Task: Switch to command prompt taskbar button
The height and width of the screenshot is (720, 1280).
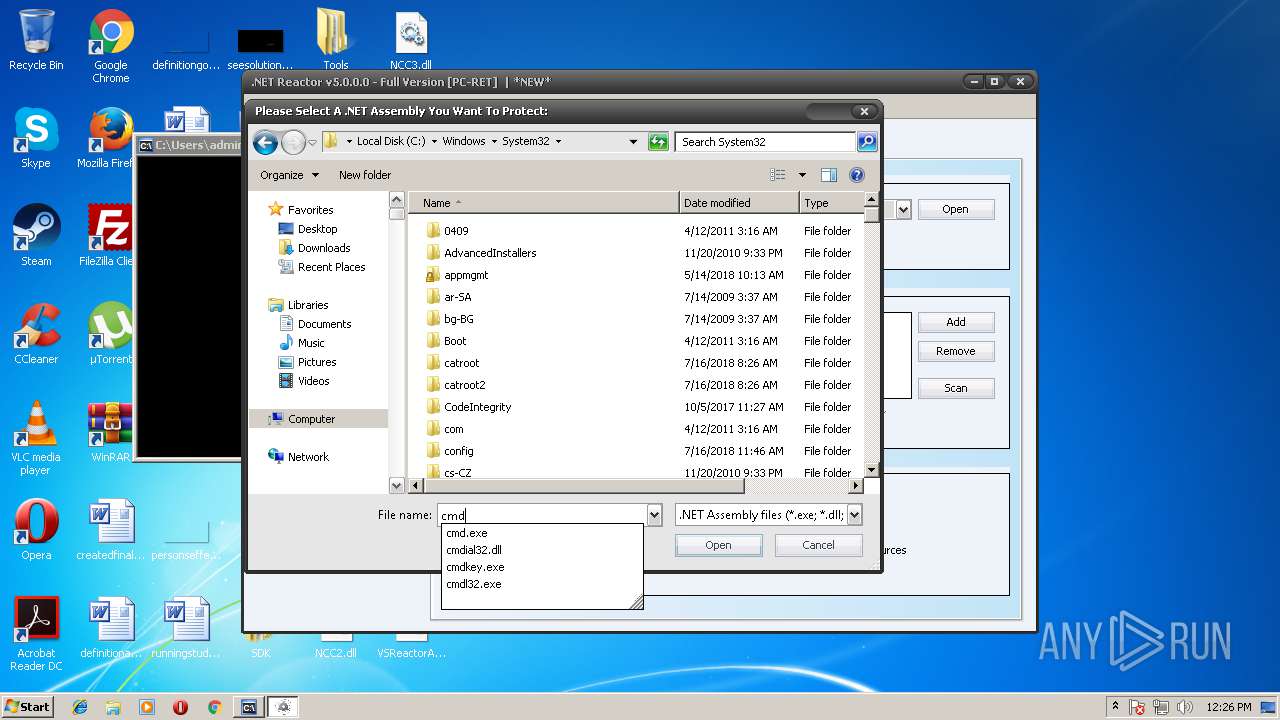Action: 249,707
